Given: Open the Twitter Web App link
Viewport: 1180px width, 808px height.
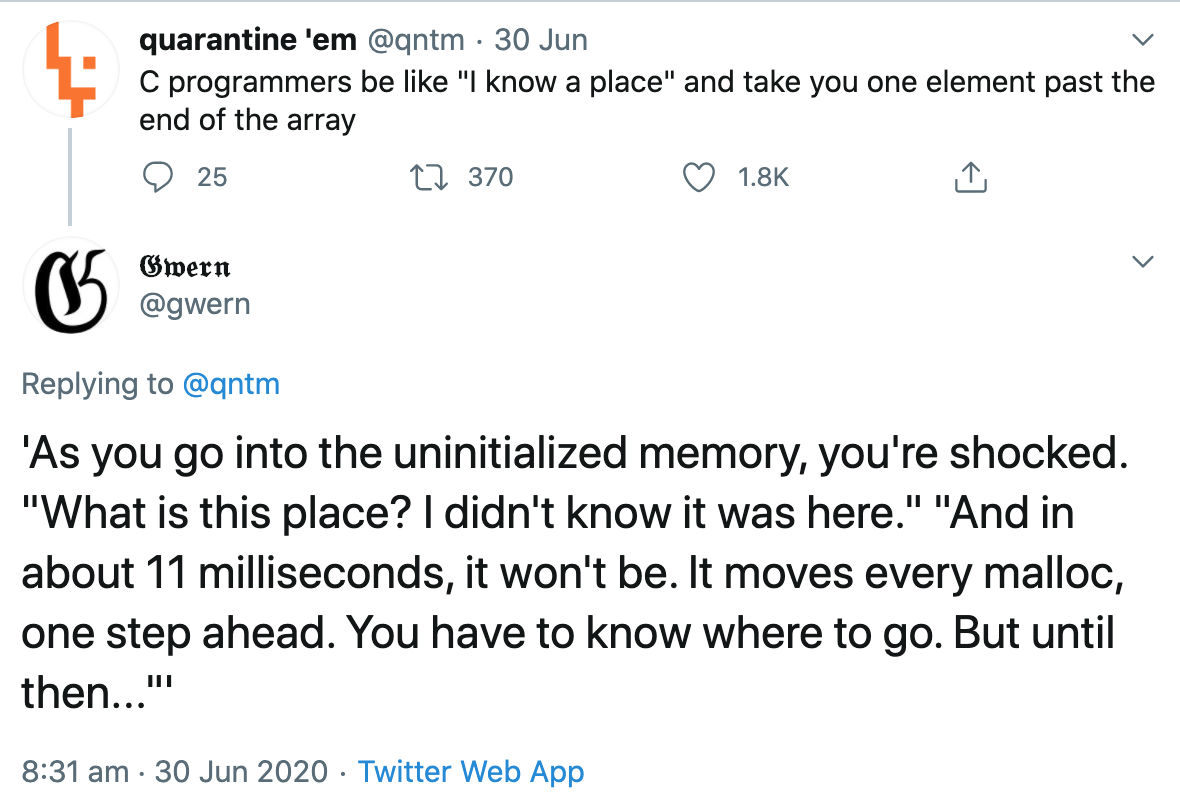Looking at the screenshot, I should (x=470, y=772).
